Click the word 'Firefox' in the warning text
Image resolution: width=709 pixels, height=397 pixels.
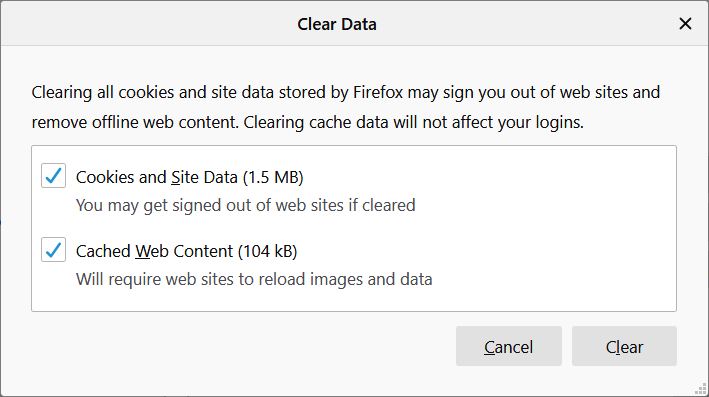378,92
